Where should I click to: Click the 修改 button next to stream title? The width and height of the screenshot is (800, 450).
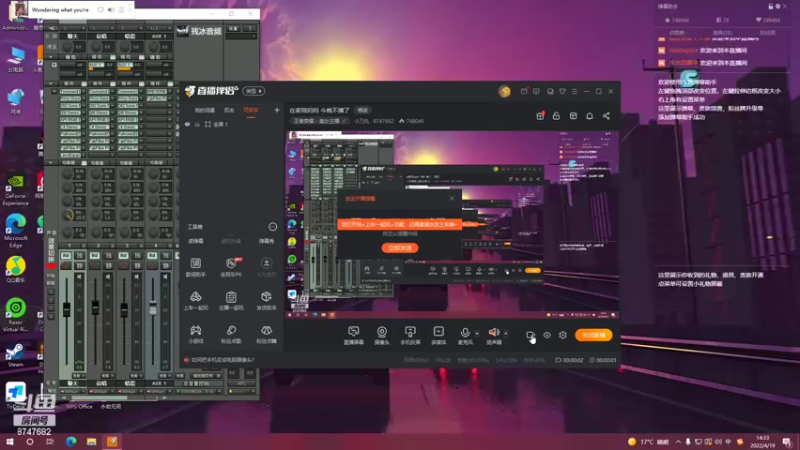(x=363, y=110)
